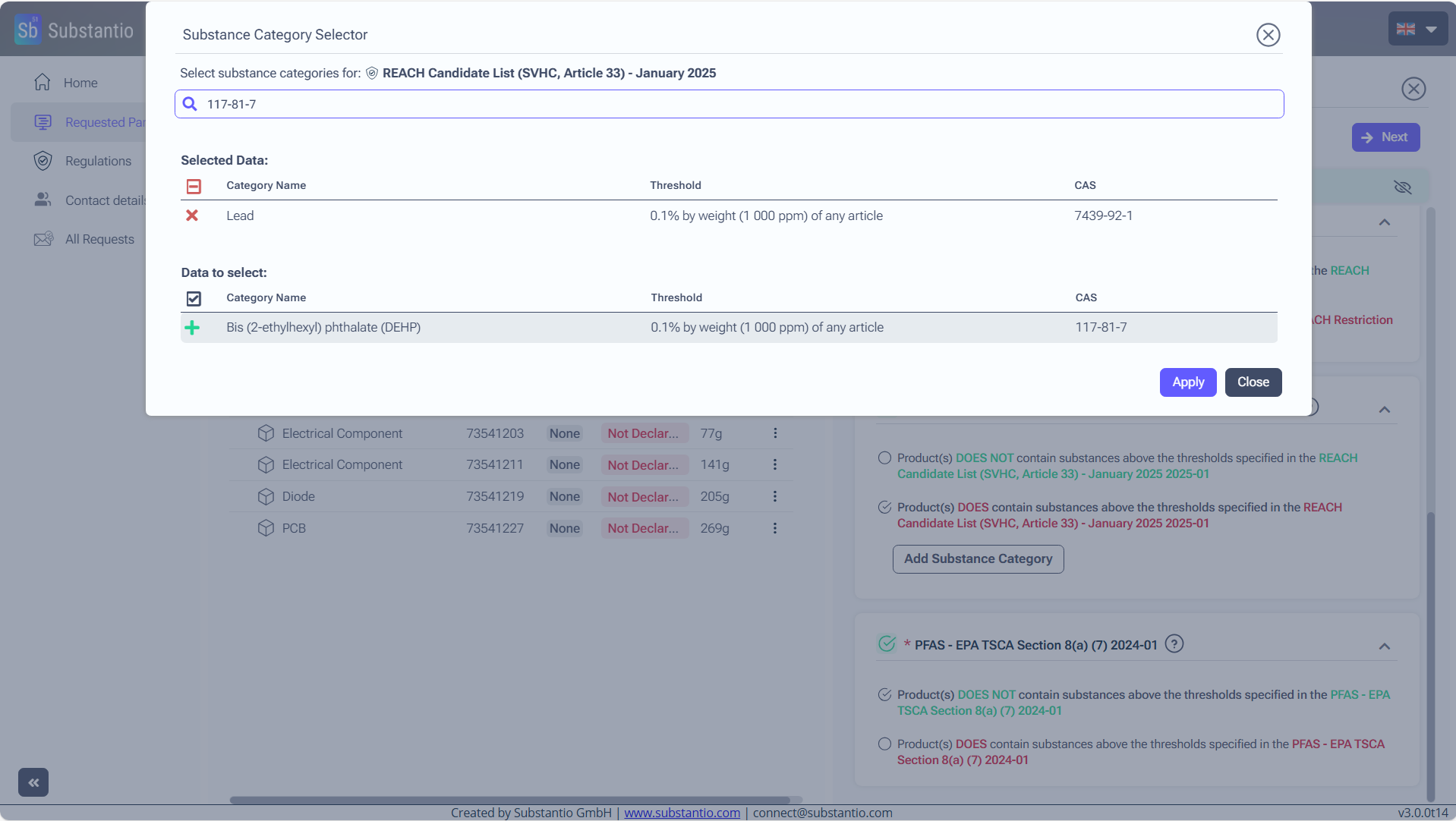Open the www.substantio.com footer link
This screenshot has height=821, width=1456.
coord(682,813)
